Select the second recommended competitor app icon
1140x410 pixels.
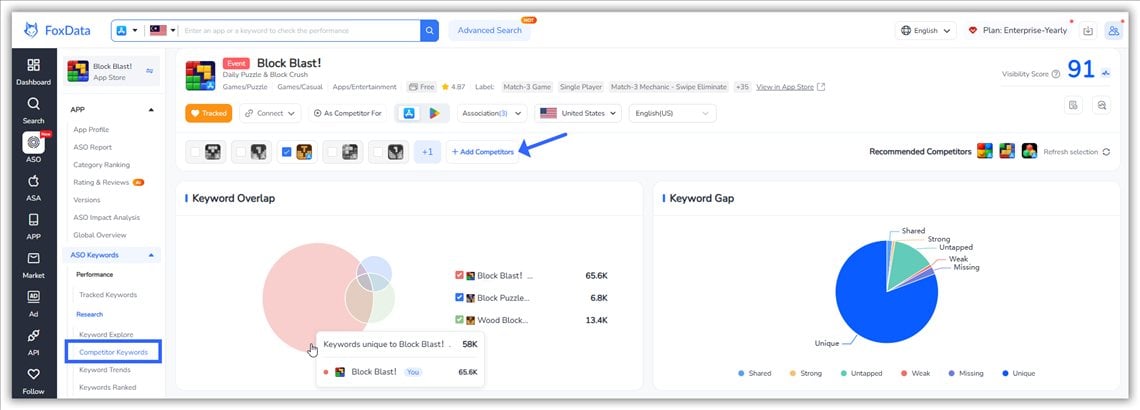(1007, 151)
